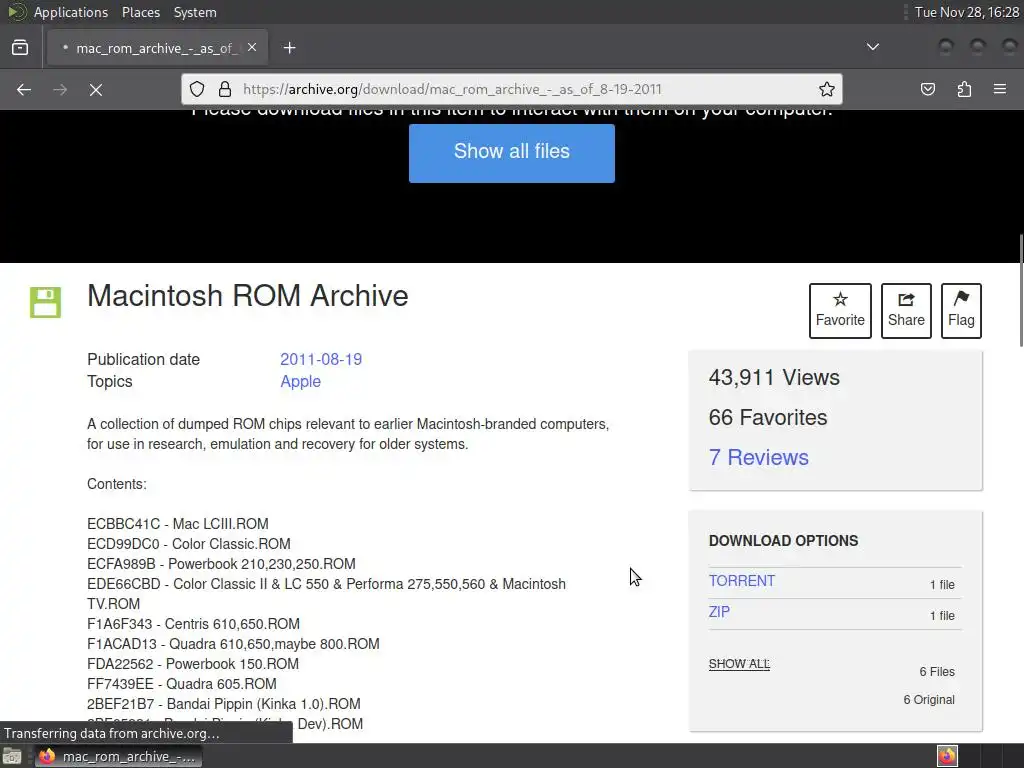Click SHOW ALL download options
This screenshot has width=1024, height=768.
[739, 664]
